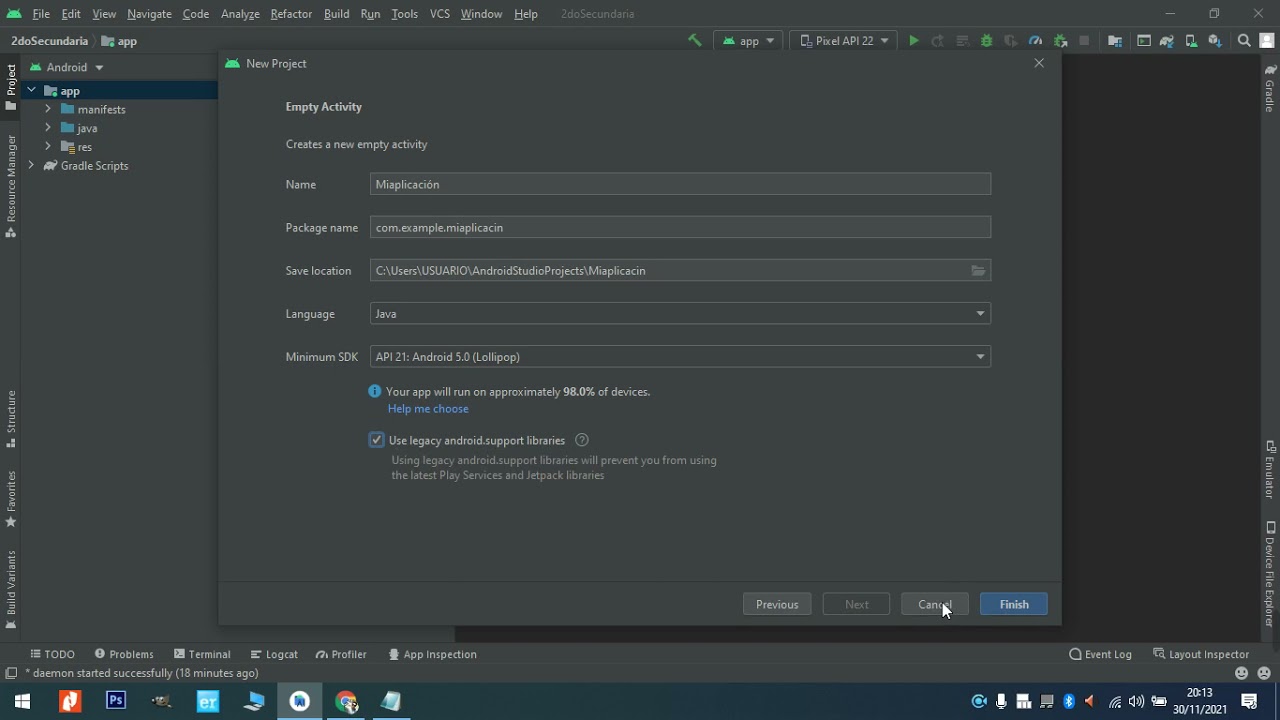Click the Profile app gauge icon
The height and width of the screenshot is (720, 1280).
coord(1035,41)
